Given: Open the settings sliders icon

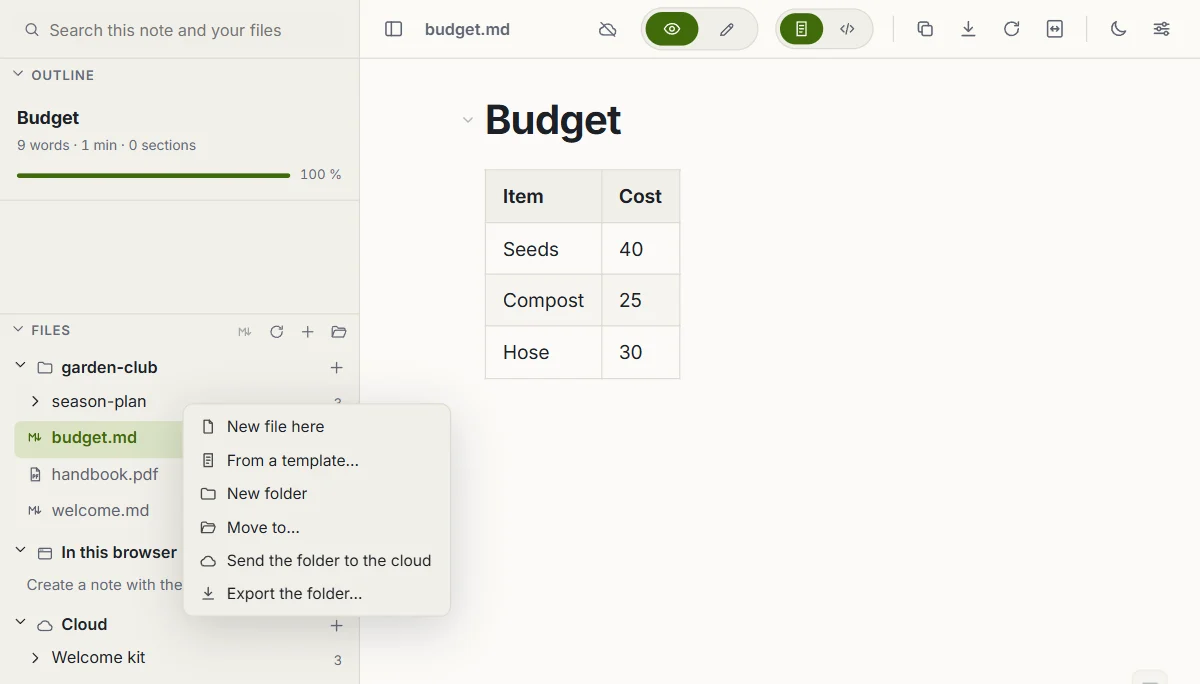Looking at the screenshot, I should (1161, 29).
